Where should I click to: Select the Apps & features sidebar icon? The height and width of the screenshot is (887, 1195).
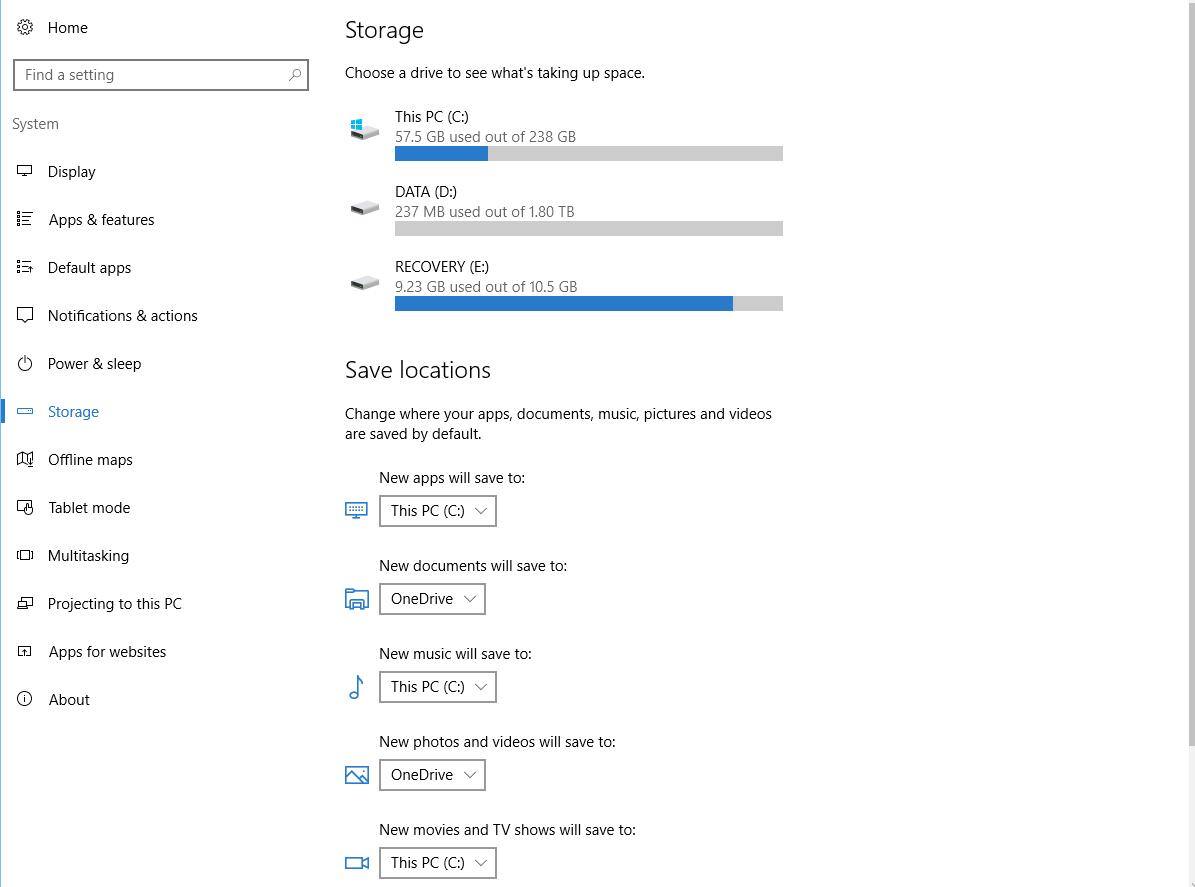25,219
